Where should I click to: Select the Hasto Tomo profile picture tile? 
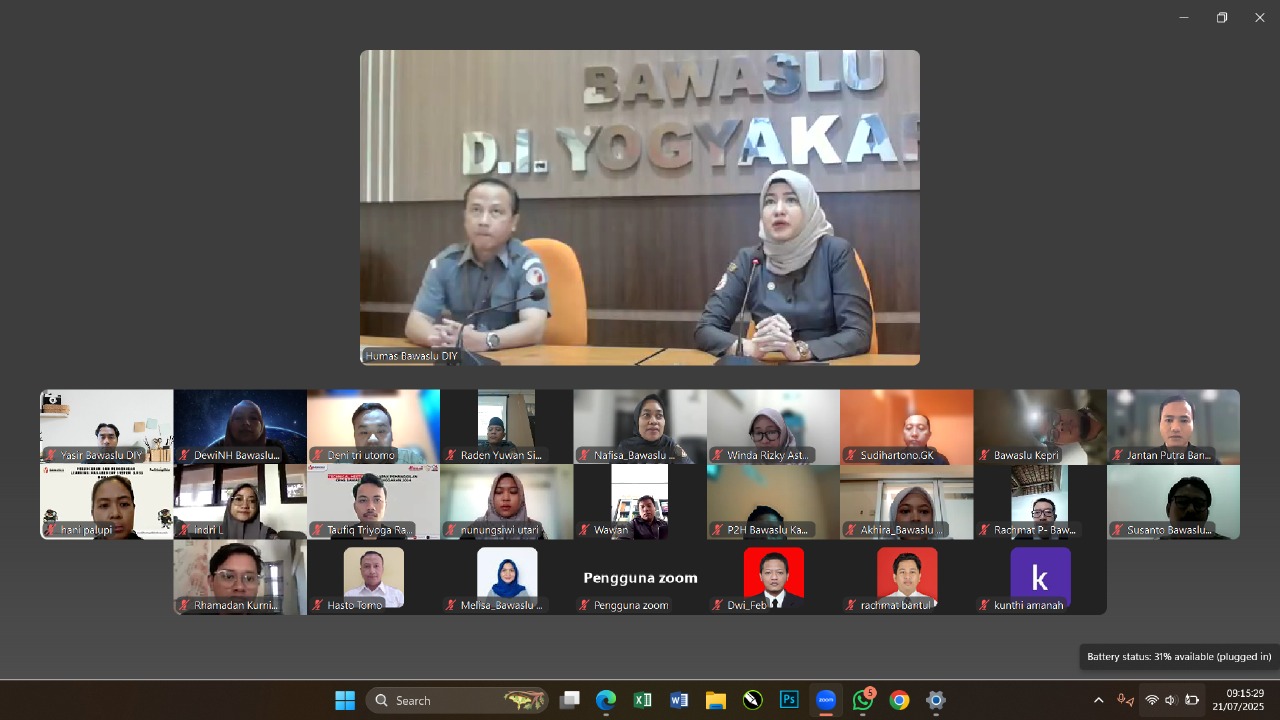373,577
